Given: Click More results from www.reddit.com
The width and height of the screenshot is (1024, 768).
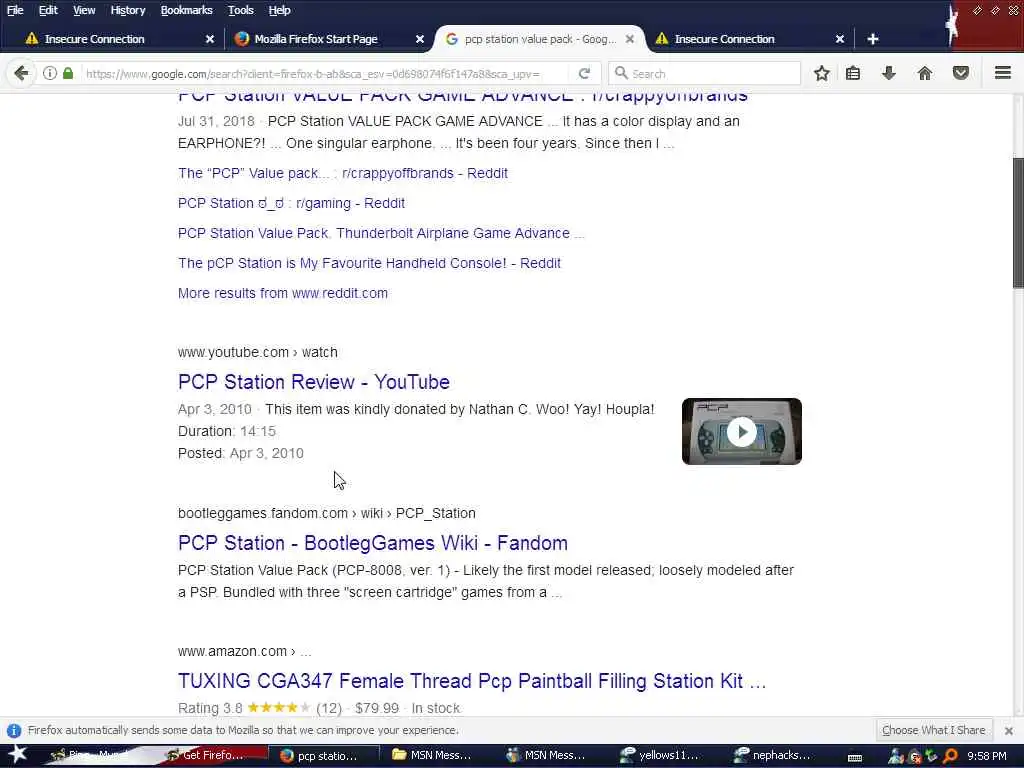Looking at the screenshot, I should [283, 293].
